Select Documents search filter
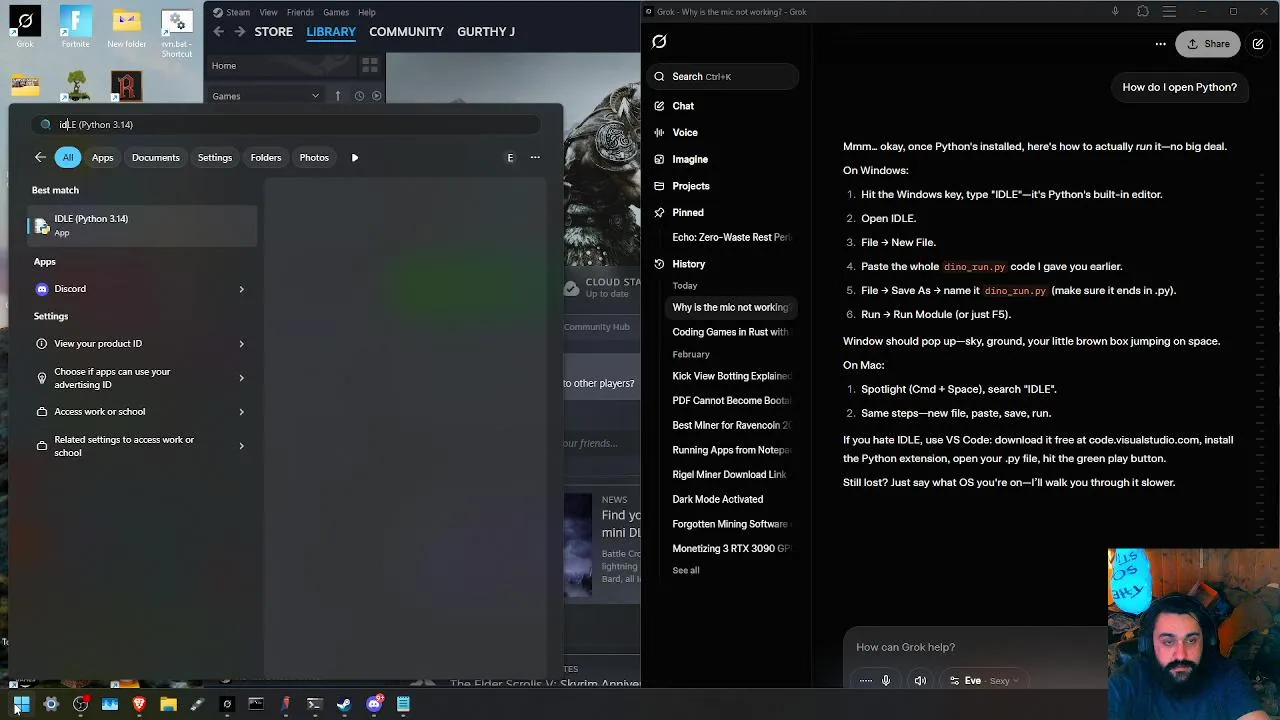1280x720 pixels. tap(156, 157)
